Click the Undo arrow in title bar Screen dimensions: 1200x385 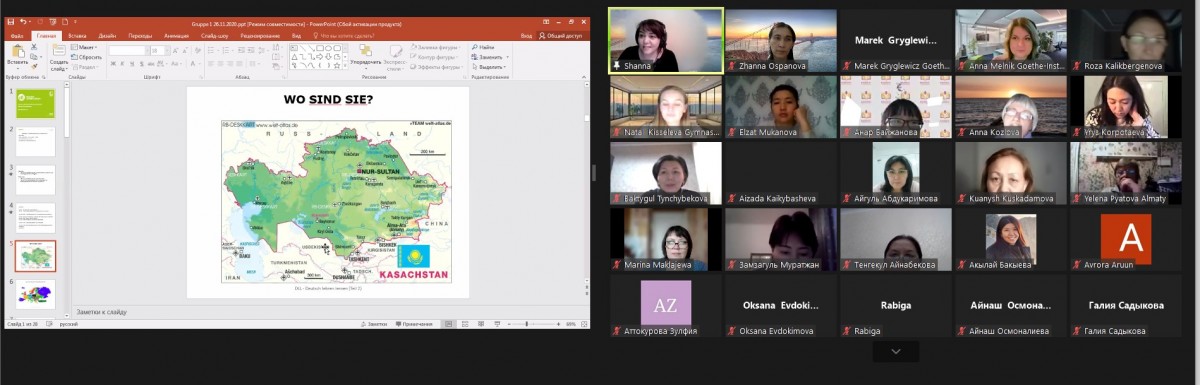[x=23, y=21]
